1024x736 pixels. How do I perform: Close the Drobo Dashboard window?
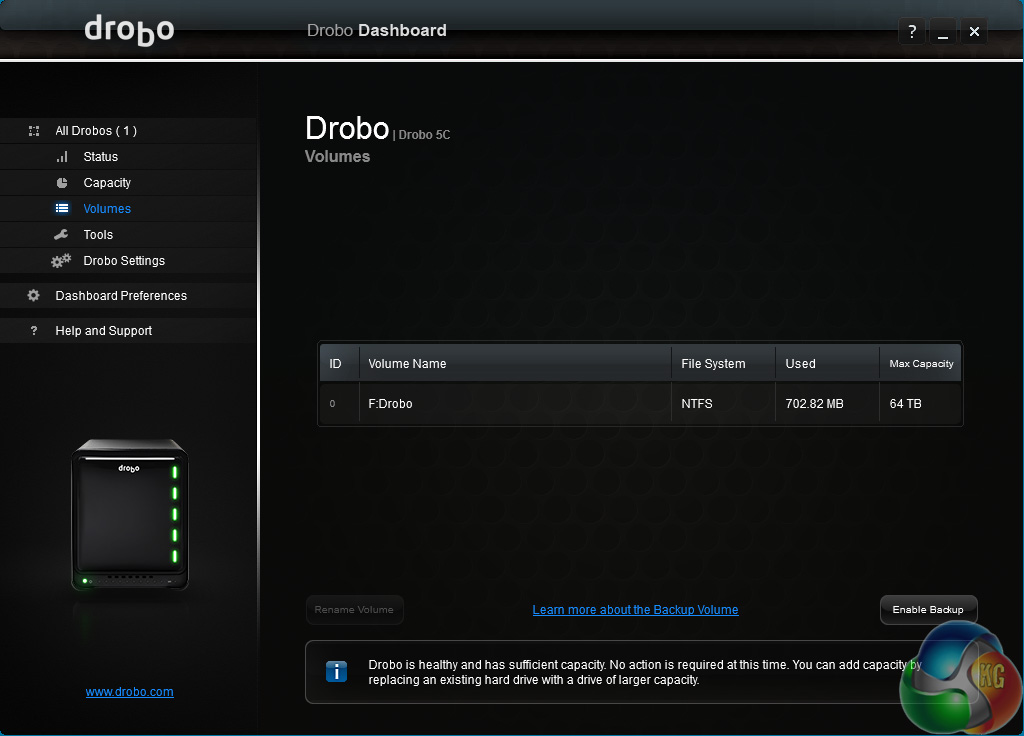click(x=974, y=31)
